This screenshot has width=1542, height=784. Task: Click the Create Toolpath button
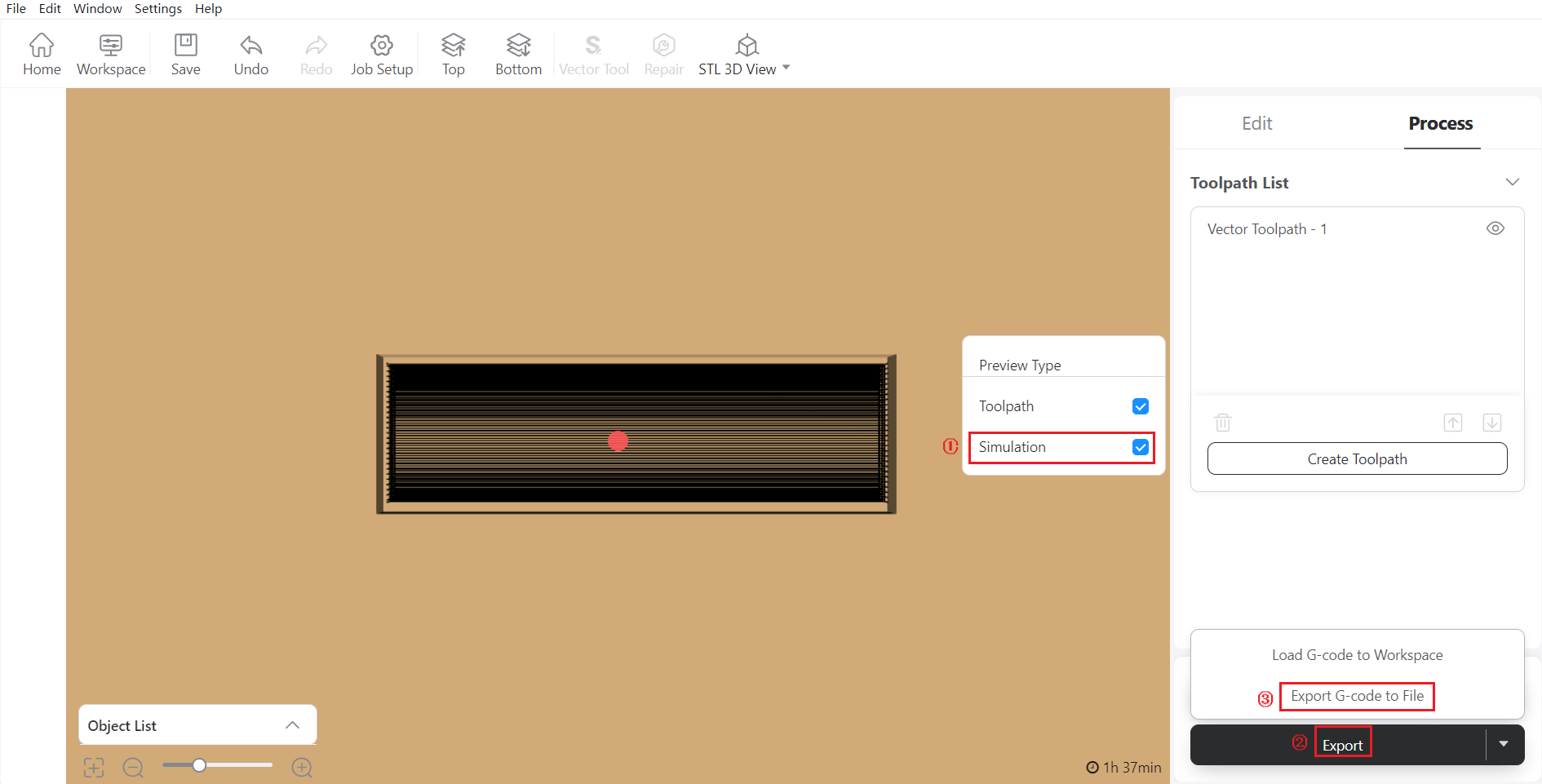1357,458
